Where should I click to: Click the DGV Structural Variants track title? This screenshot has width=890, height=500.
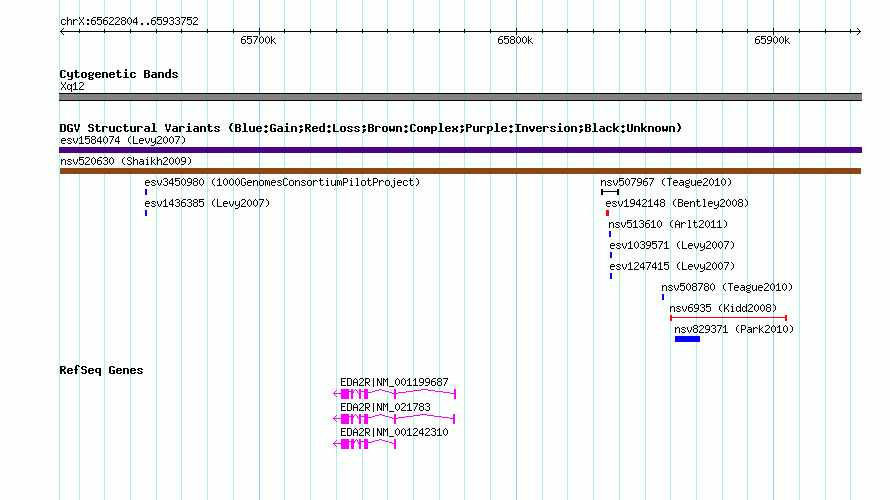pos(371,128)
